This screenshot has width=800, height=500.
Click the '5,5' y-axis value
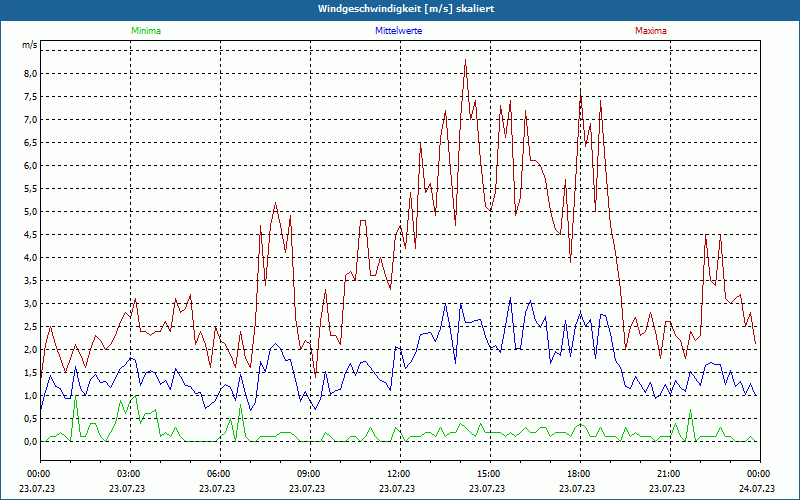click(x=30, y=188)
